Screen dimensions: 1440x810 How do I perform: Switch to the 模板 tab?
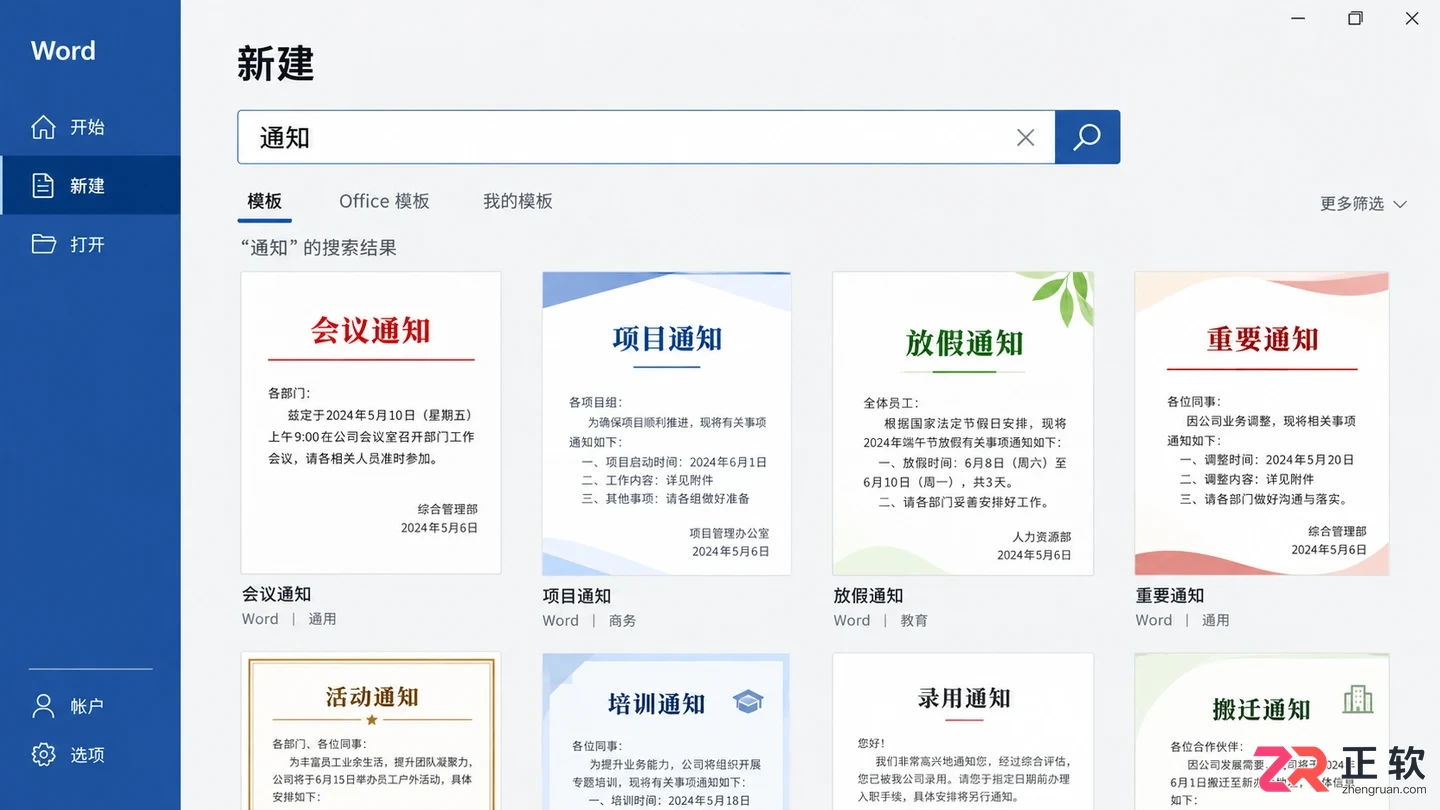[x=265, y=201]
